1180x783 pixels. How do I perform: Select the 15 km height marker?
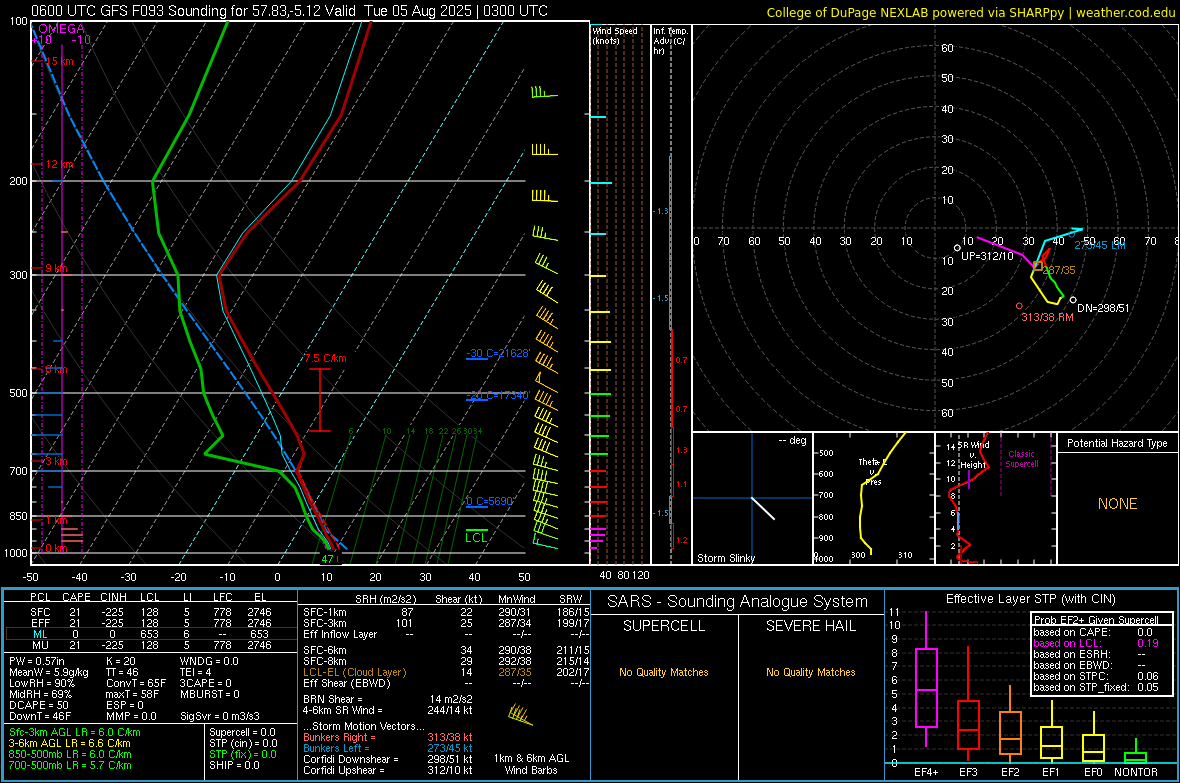pyautogui.click(x=59, y=61)
